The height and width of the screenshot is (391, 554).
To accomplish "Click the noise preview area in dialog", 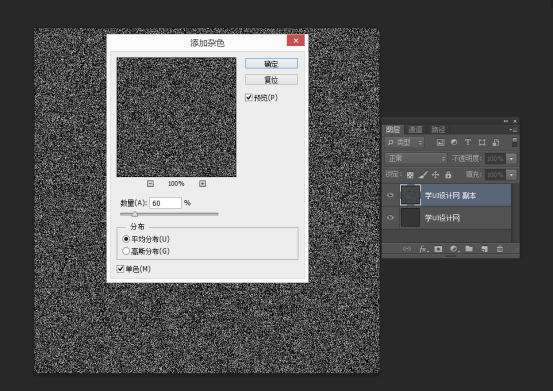I will tap(176, 117).
